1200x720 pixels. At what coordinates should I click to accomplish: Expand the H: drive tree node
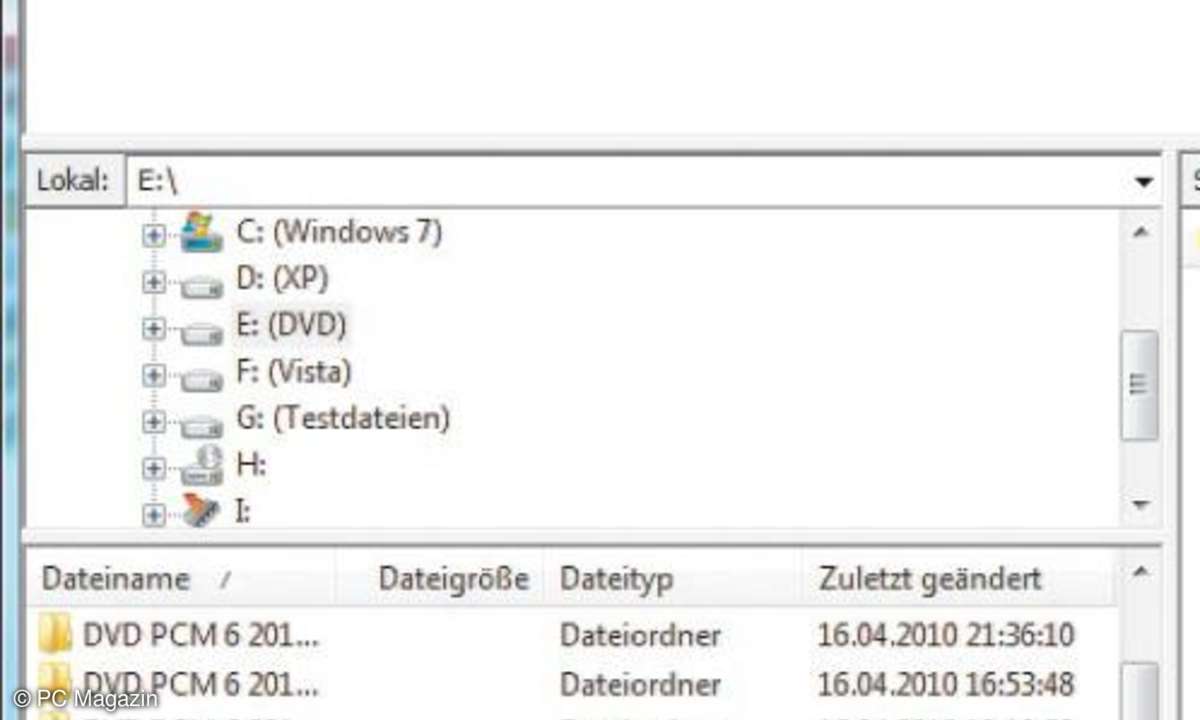coord(153,468)
